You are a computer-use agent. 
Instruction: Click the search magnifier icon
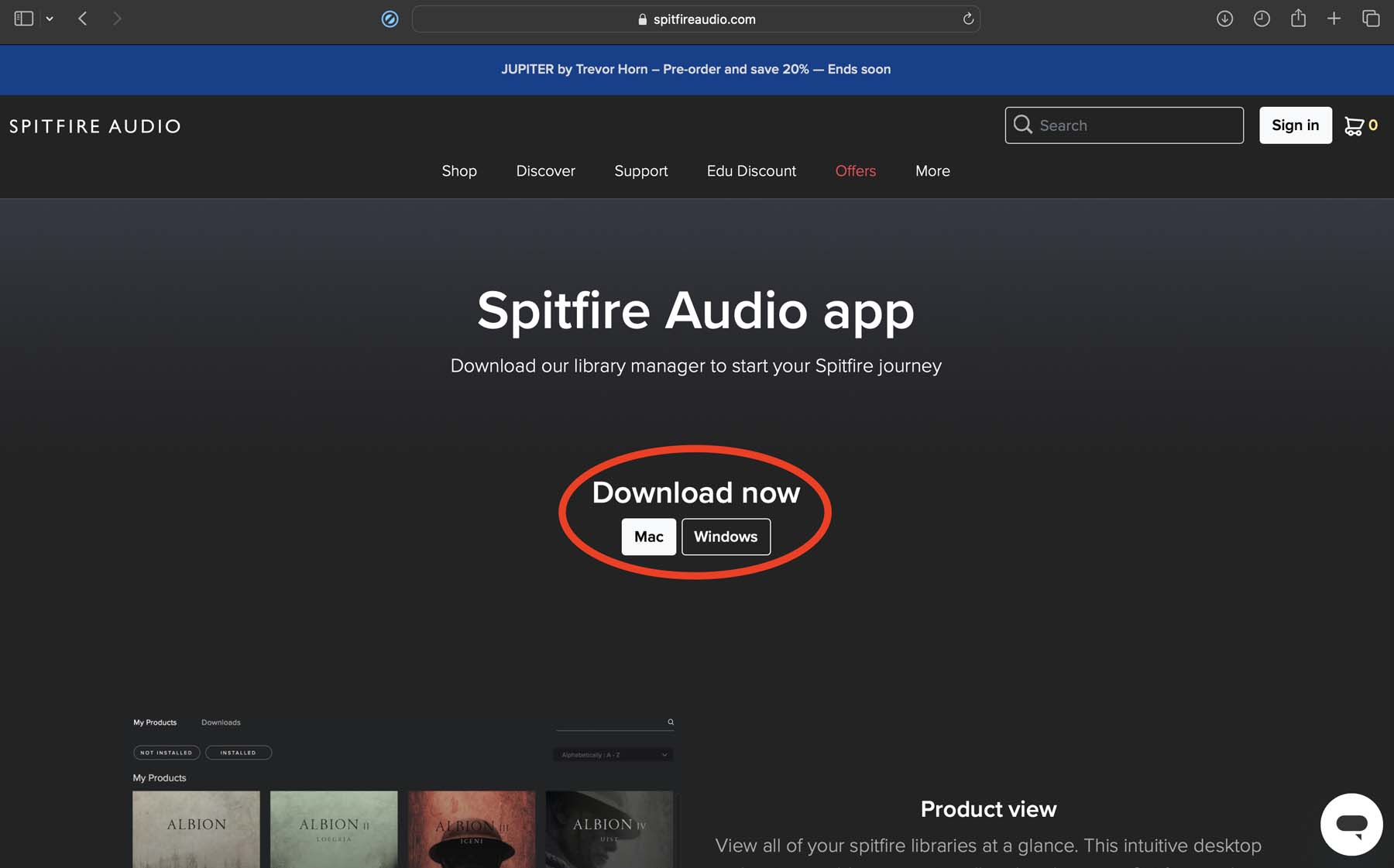tap(1023, 125)
